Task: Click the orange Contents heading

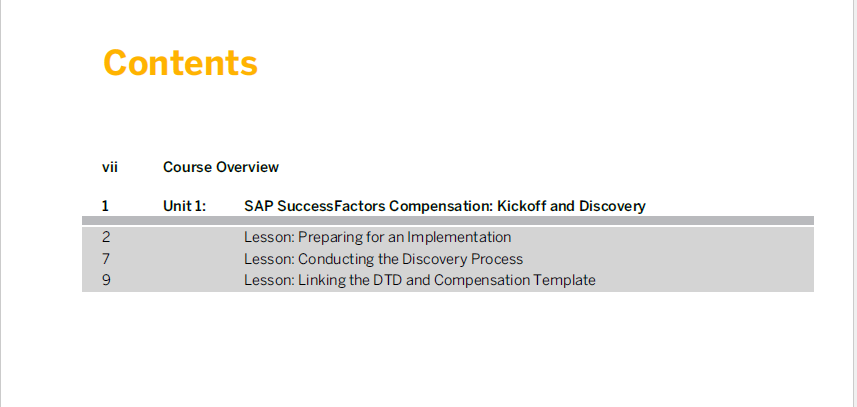Action: [x=180, y=63]
